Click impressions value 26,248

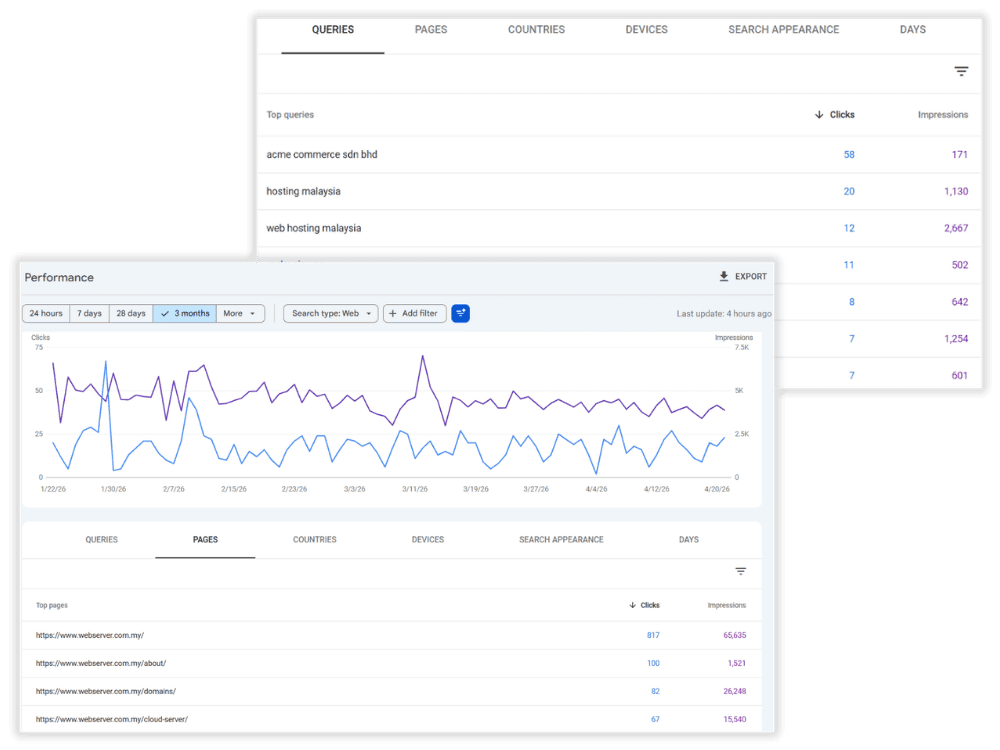[x=735, y=691]
